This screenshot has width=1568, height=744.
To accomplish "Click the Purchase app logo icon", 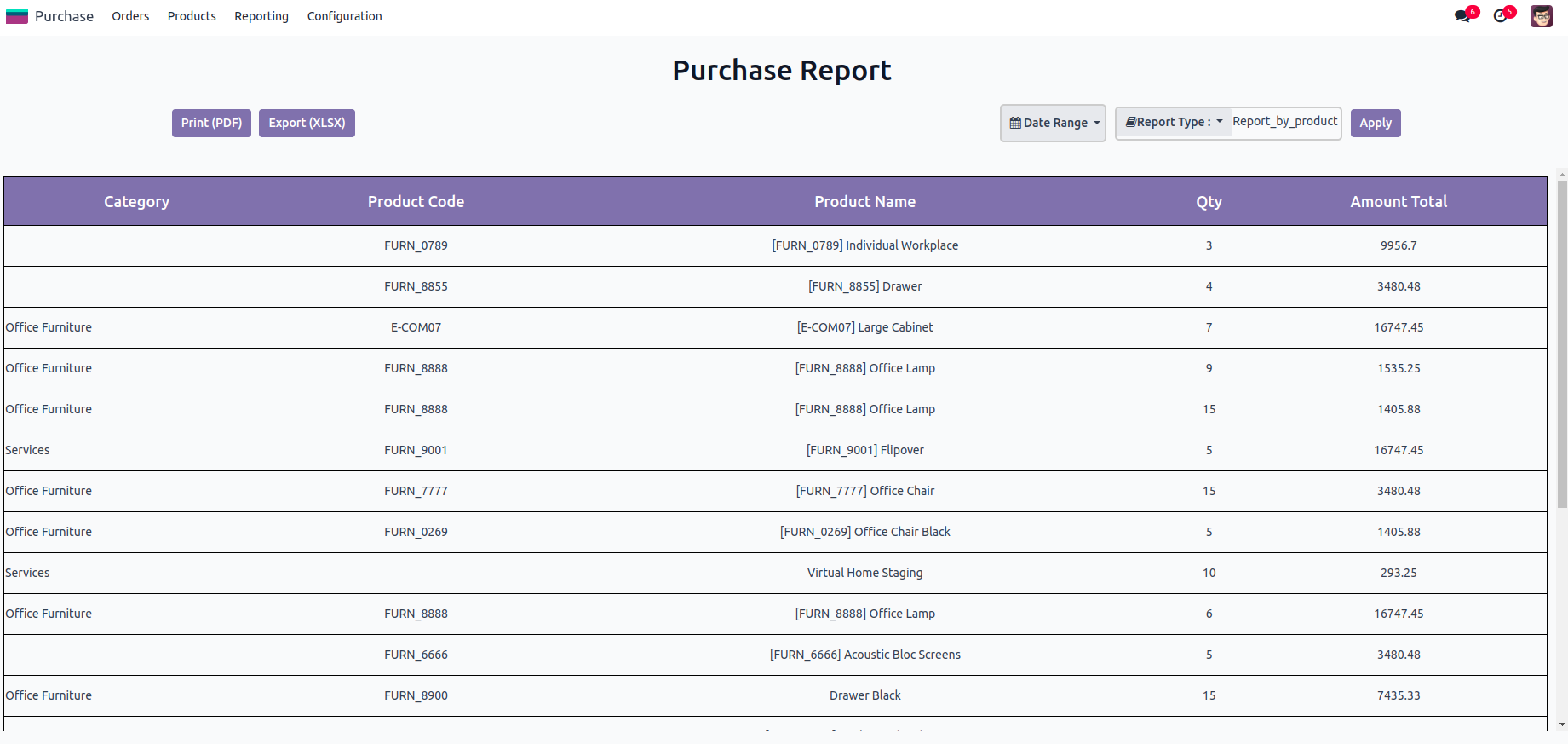I will click(17, 16).
